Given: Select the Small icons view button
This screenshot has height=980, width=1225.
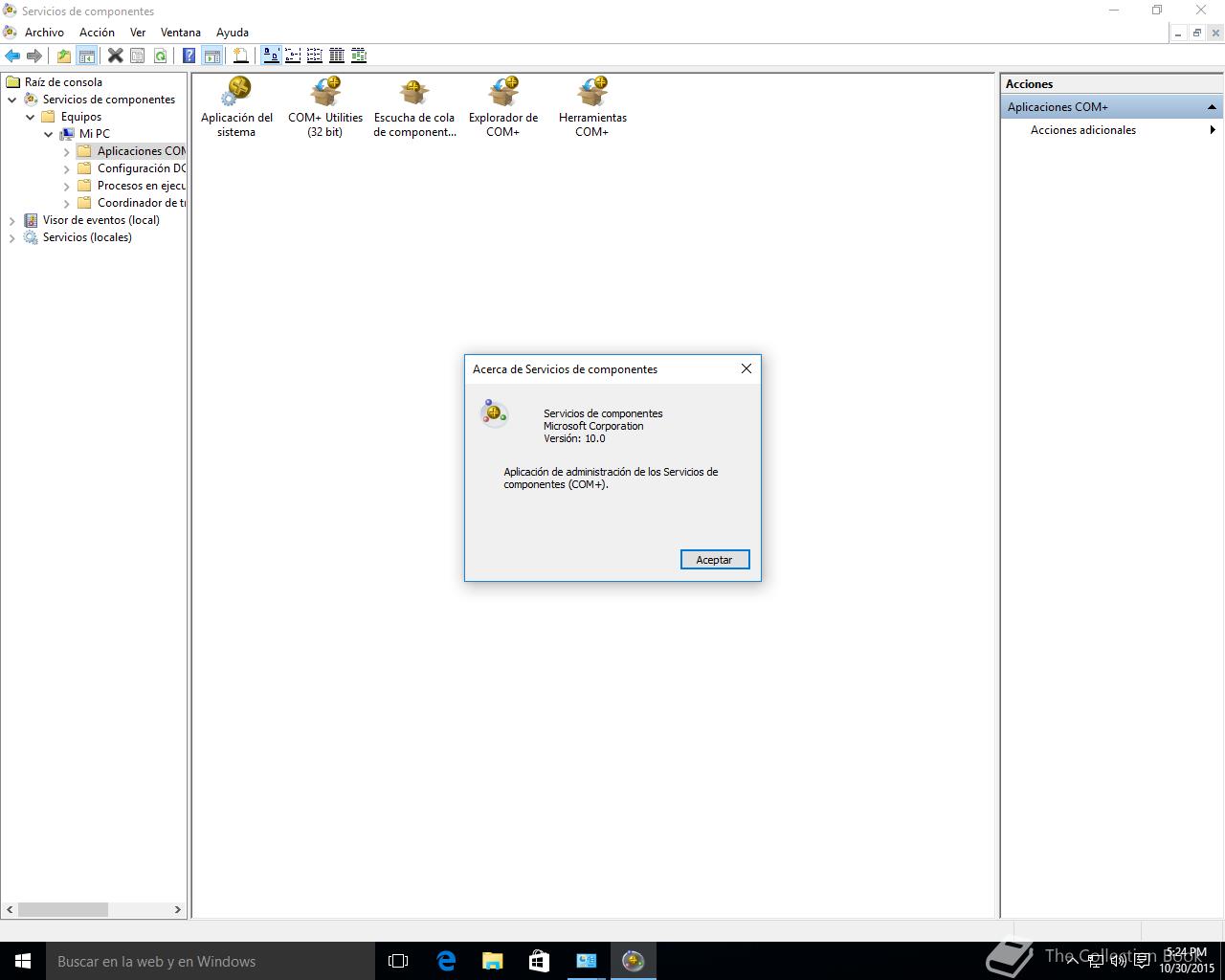Looking at the screenshot, I should coord(293,56).
